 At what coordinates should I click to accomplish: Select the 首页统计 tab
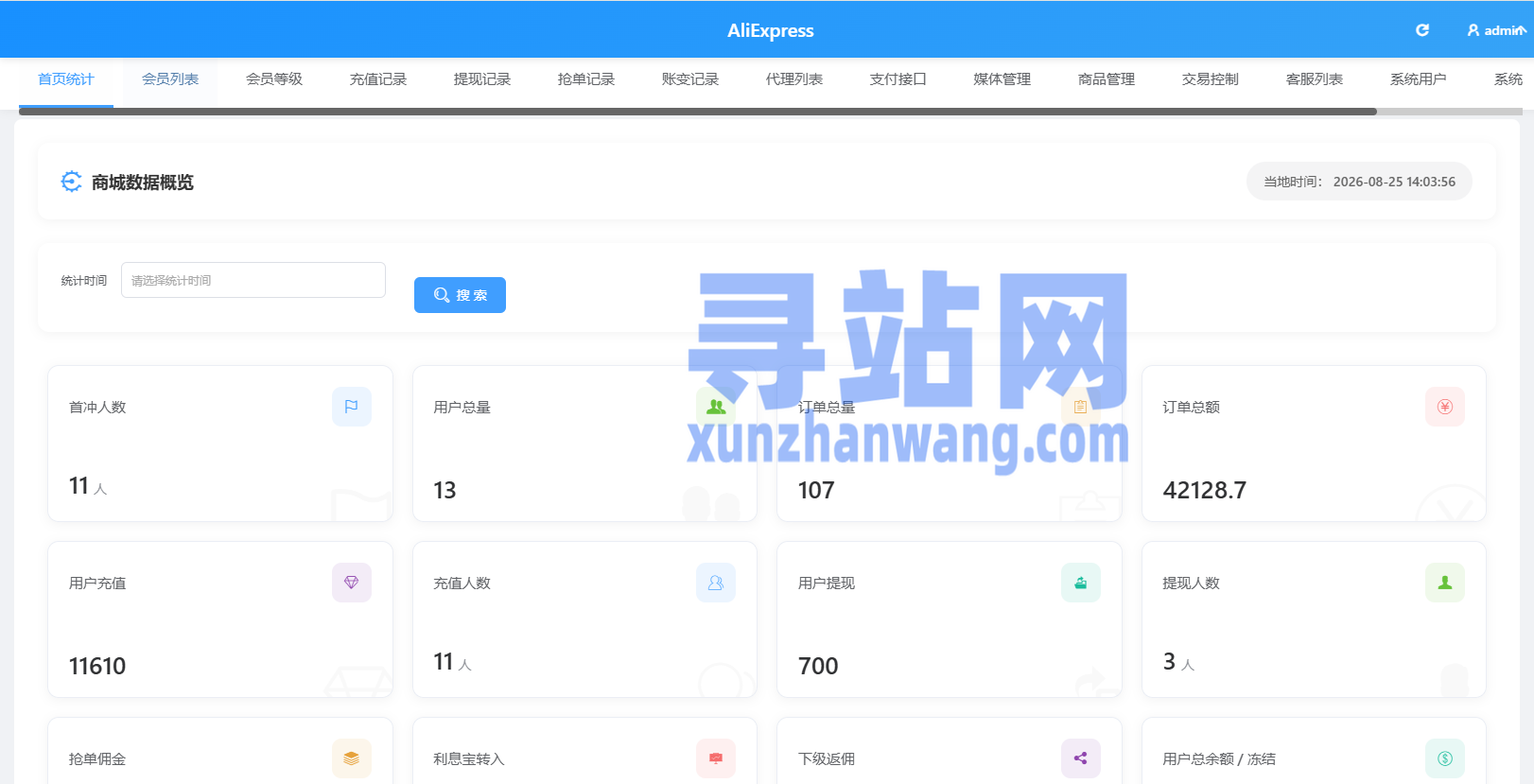66,79
